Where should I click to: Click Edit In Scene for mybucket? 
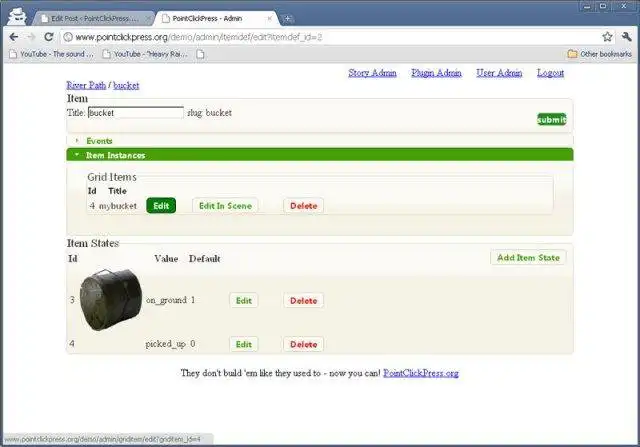click(225, 206)
